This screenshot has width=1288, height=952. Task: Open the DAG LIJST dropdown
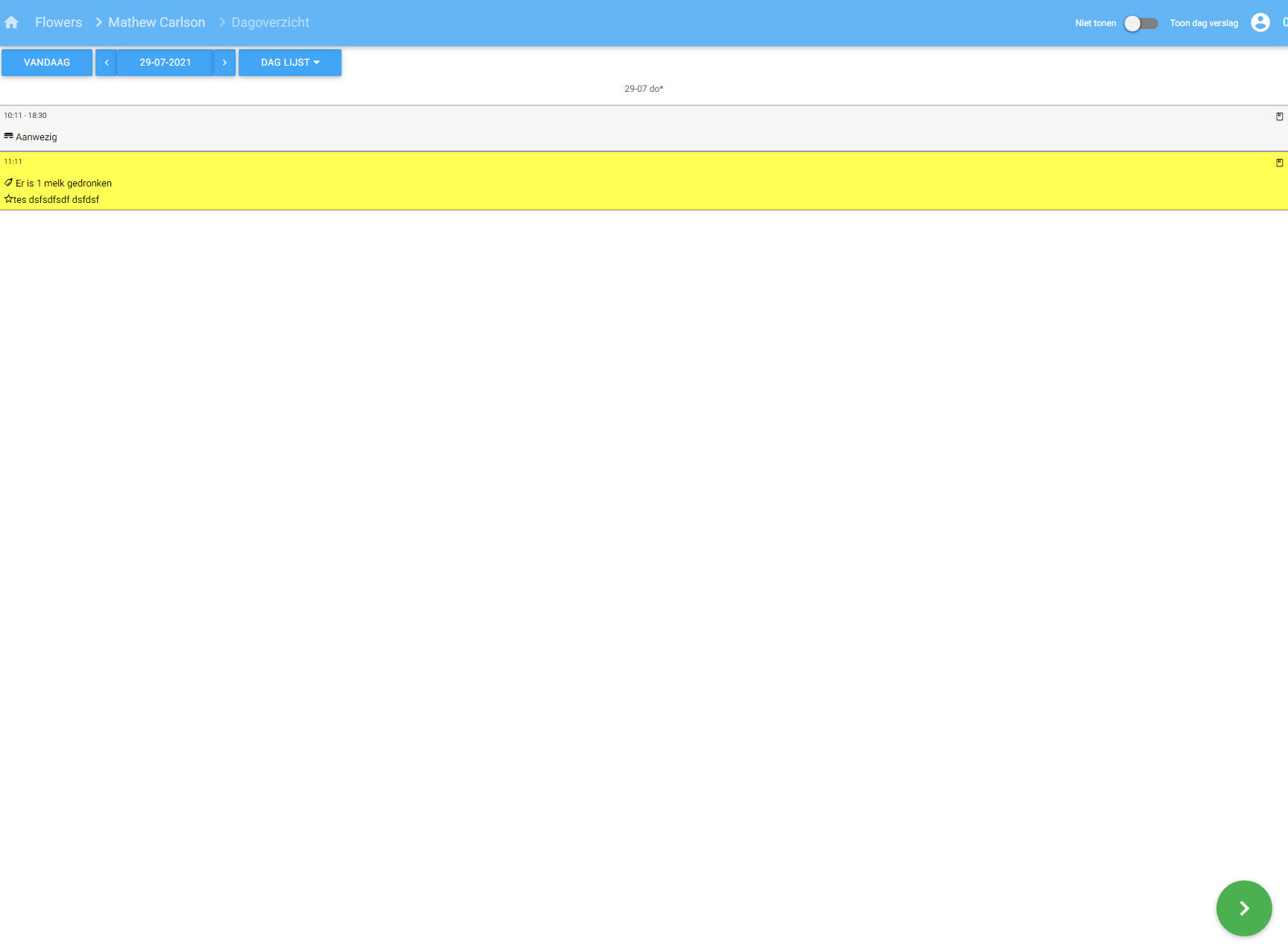tap(289, 63)
